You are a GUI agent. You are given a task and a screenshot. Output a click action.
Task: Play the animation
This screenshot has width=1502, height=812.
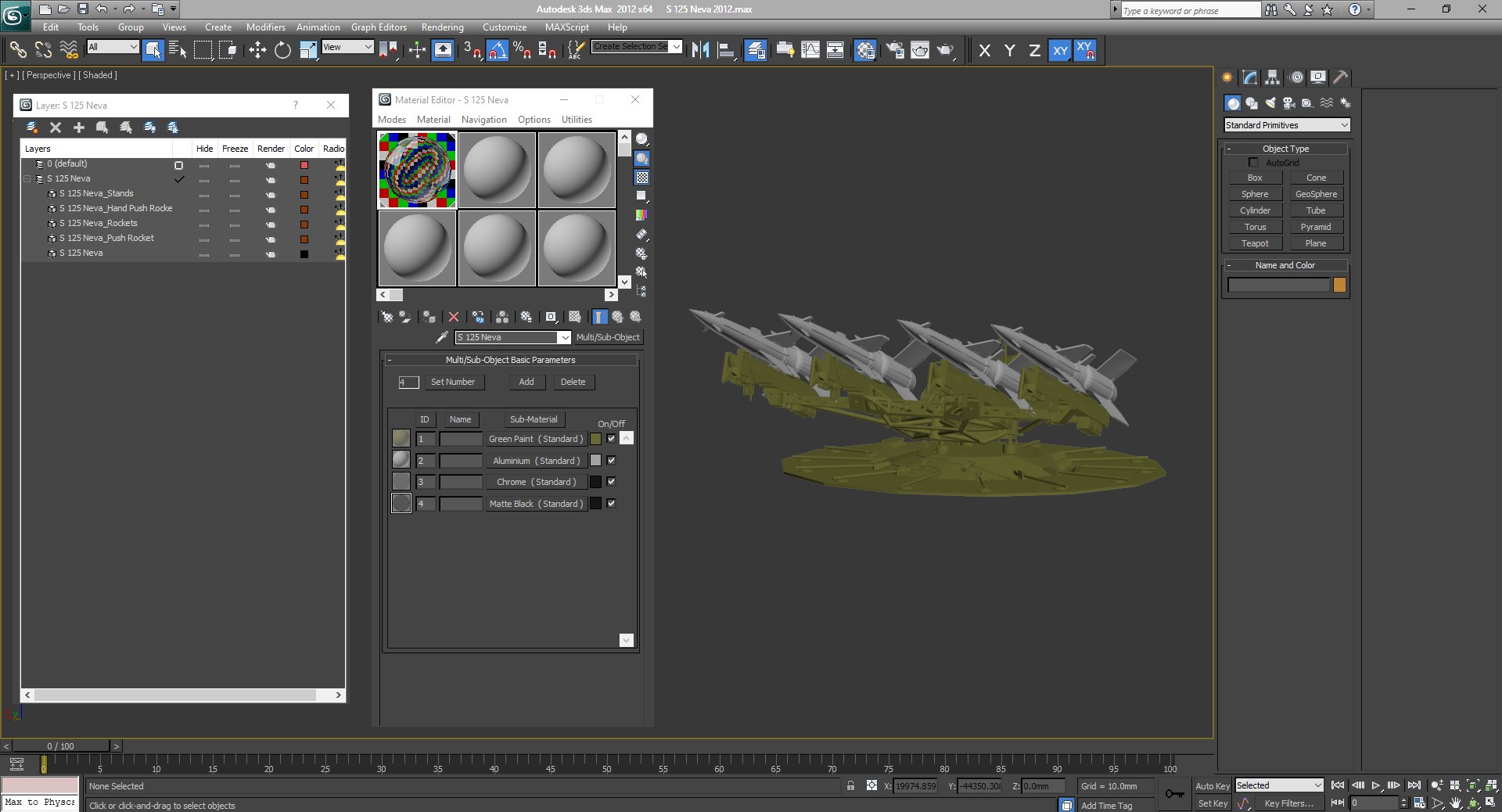(1376, 785)
